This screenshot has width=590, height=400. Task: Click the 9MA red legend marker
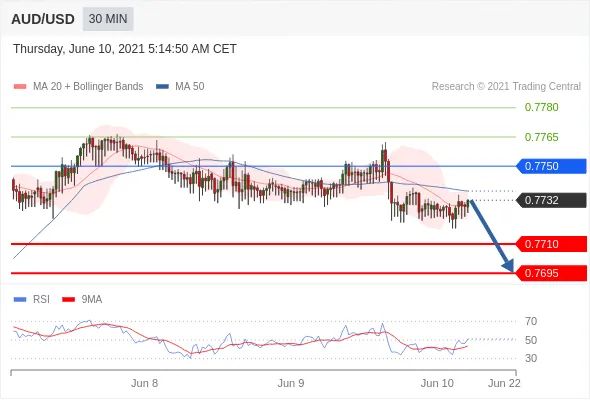click(x=68, y=300)
